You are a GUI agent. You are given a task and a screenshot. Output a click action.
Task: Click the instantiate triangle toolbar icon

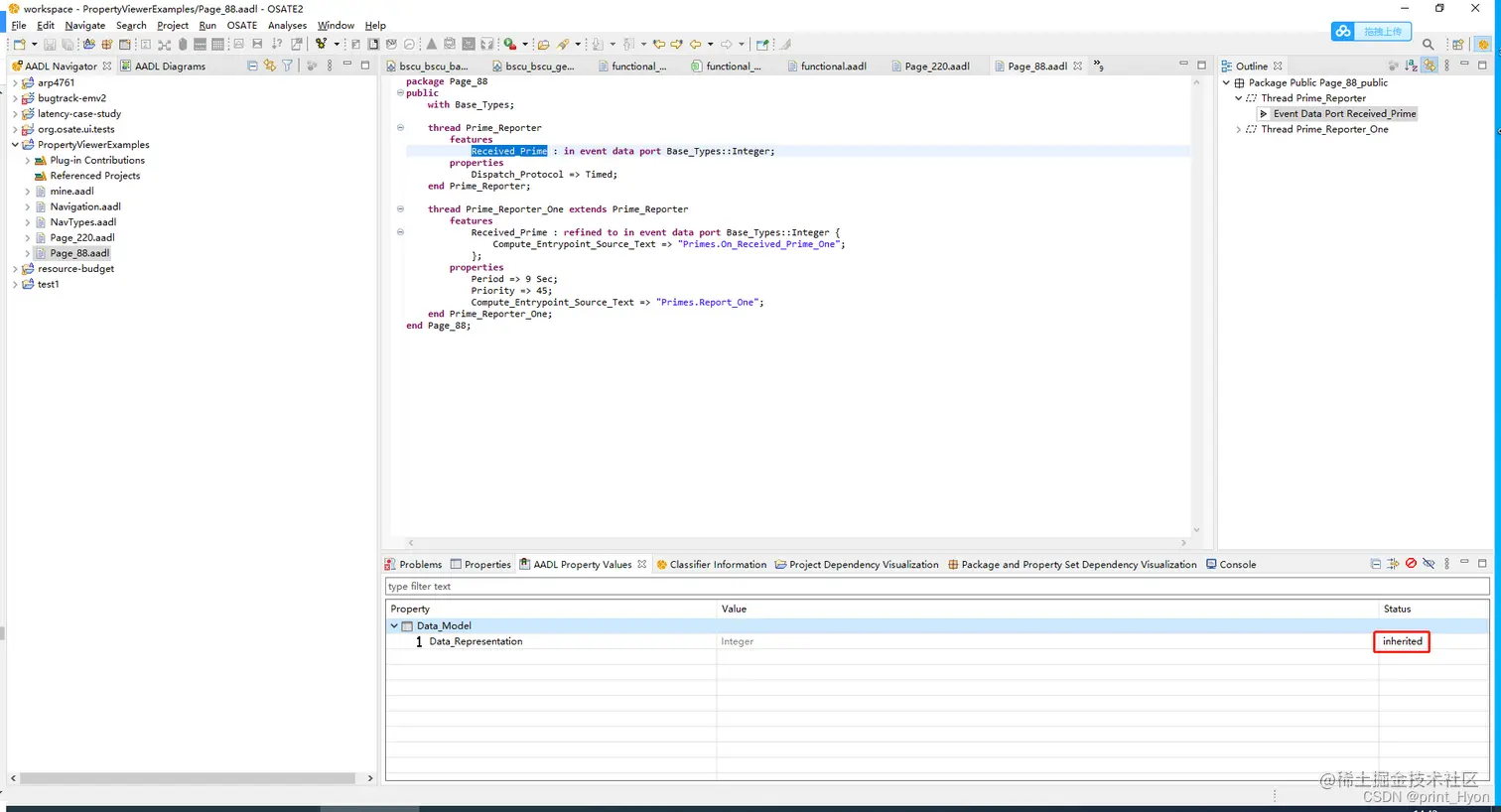click(x=431, y=45)
